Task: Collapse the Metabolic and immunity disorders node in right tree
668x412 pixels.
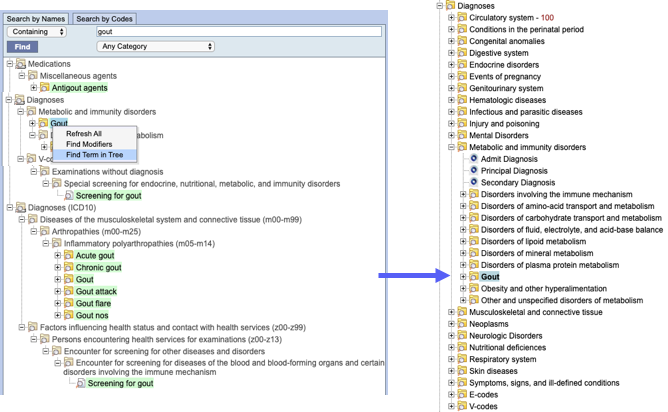Action: [x=451, y=148]
